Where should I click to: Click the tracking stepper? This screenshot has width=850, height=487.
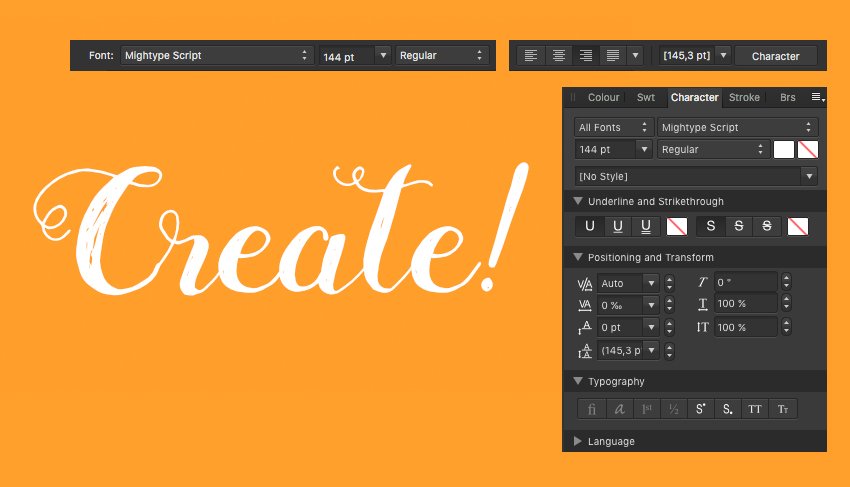tap(669, 305)
